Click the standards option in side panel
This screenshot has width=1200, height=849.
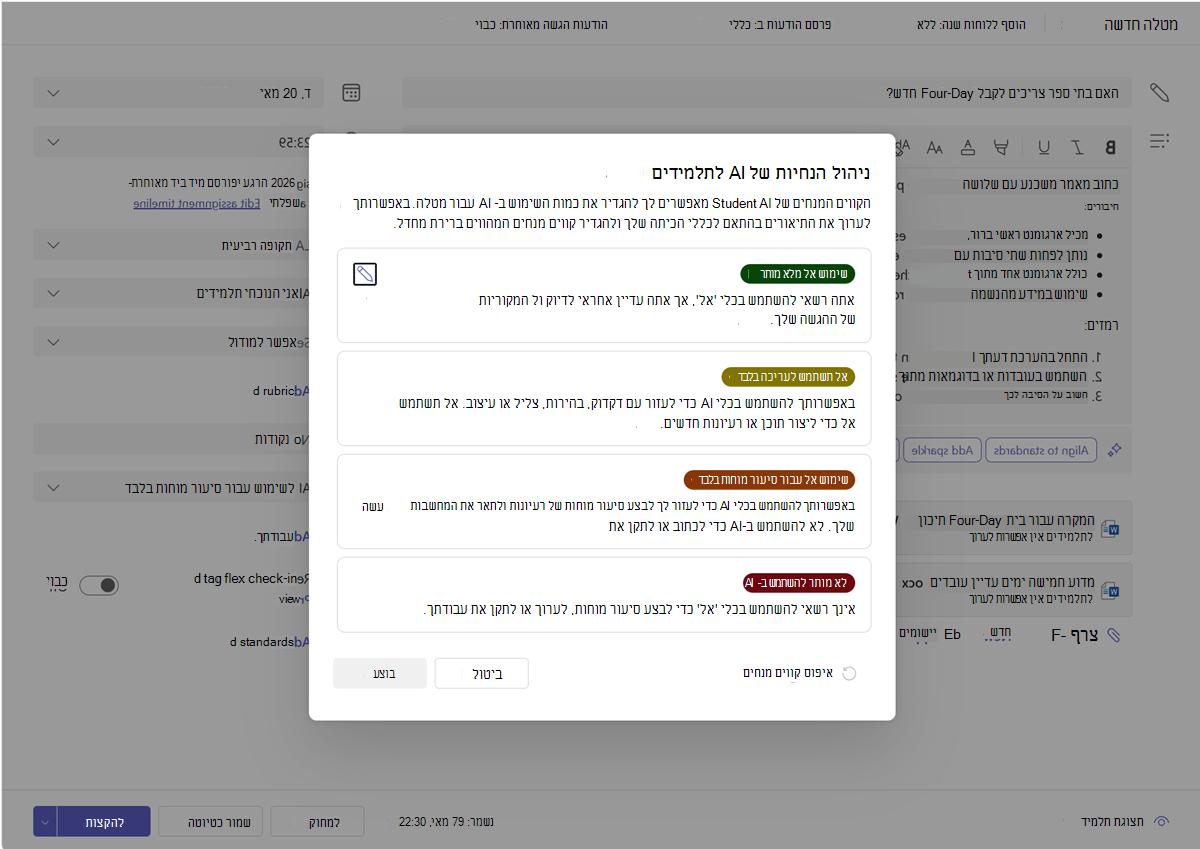pyautogui.click(x=270, y=641)
